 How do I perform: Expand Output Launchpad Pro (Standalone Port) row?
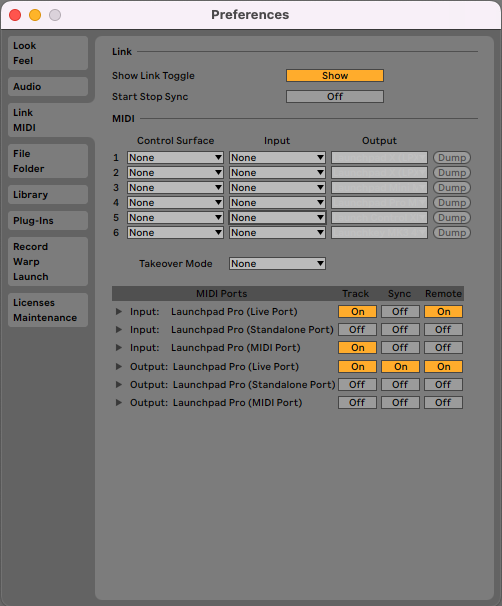[x=119, y=385]
